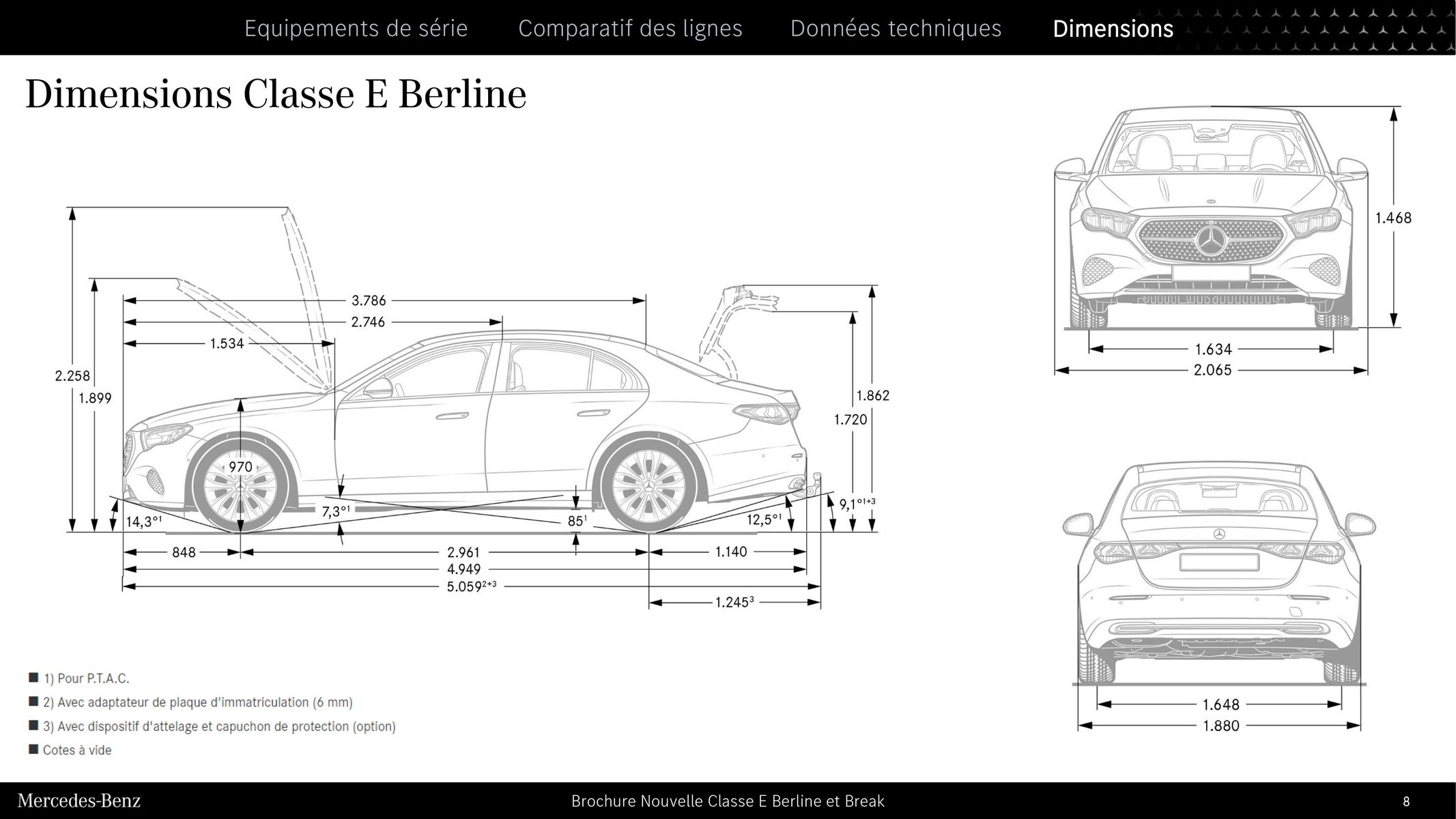1456x819 pixels.
Task: Select the 1.245 rear overhang value
Action: coord(734,602)
